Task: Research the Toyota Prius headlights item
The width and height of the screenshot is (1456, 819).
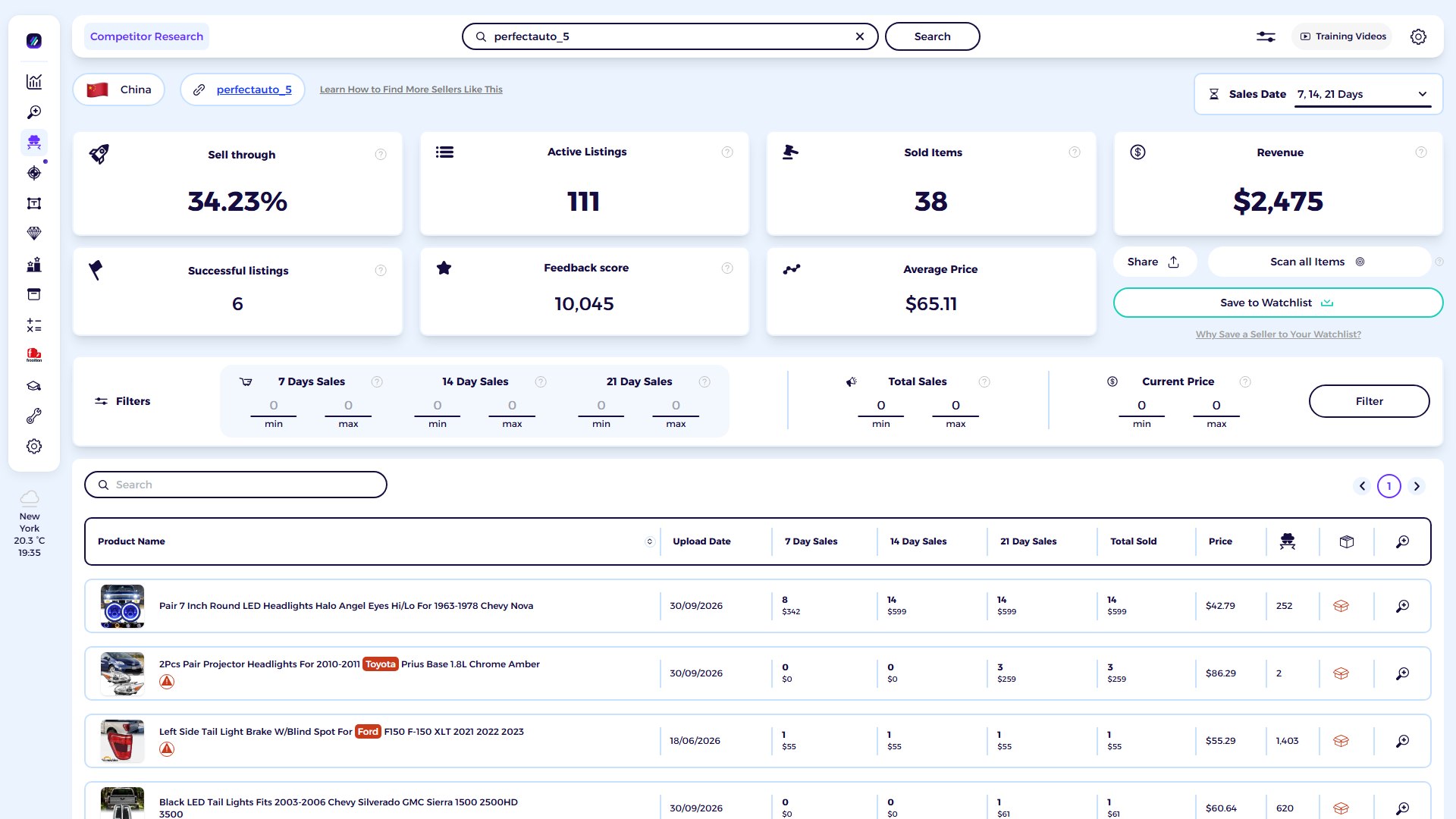Action: (1402, 673)
